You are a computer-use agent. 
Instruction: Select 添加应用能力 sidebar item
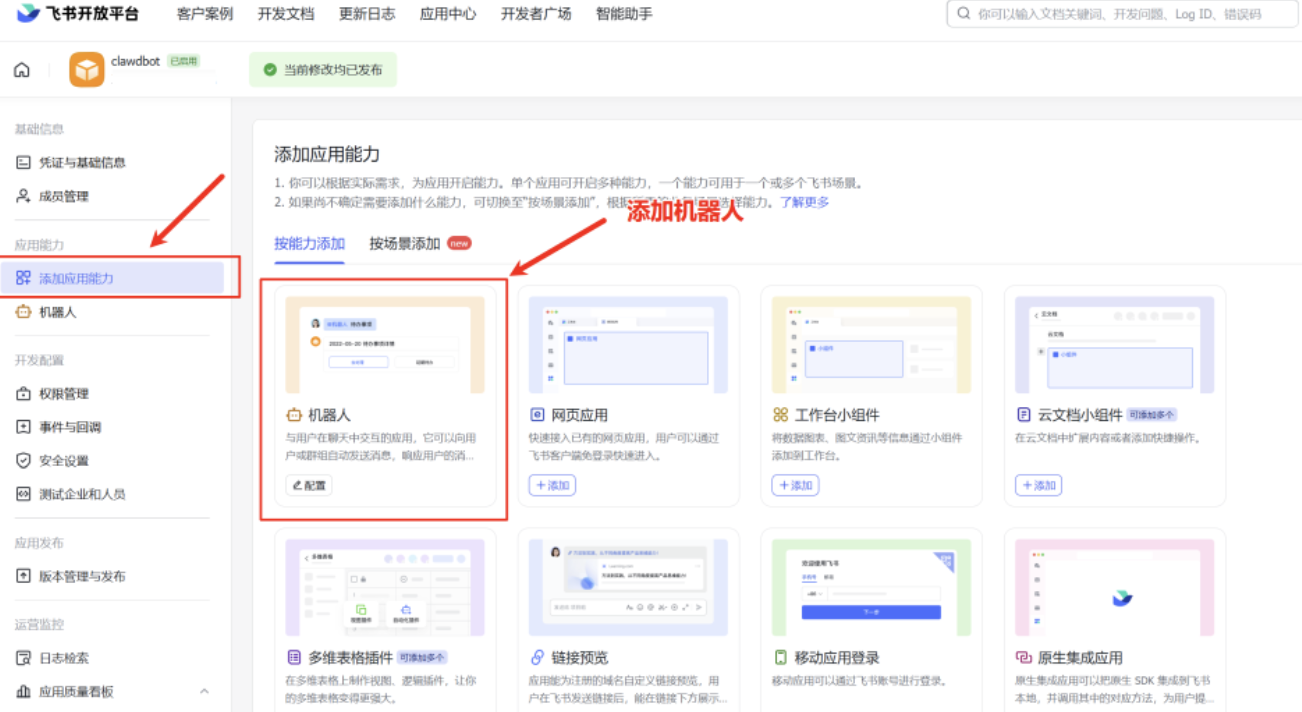coord(76,278)
